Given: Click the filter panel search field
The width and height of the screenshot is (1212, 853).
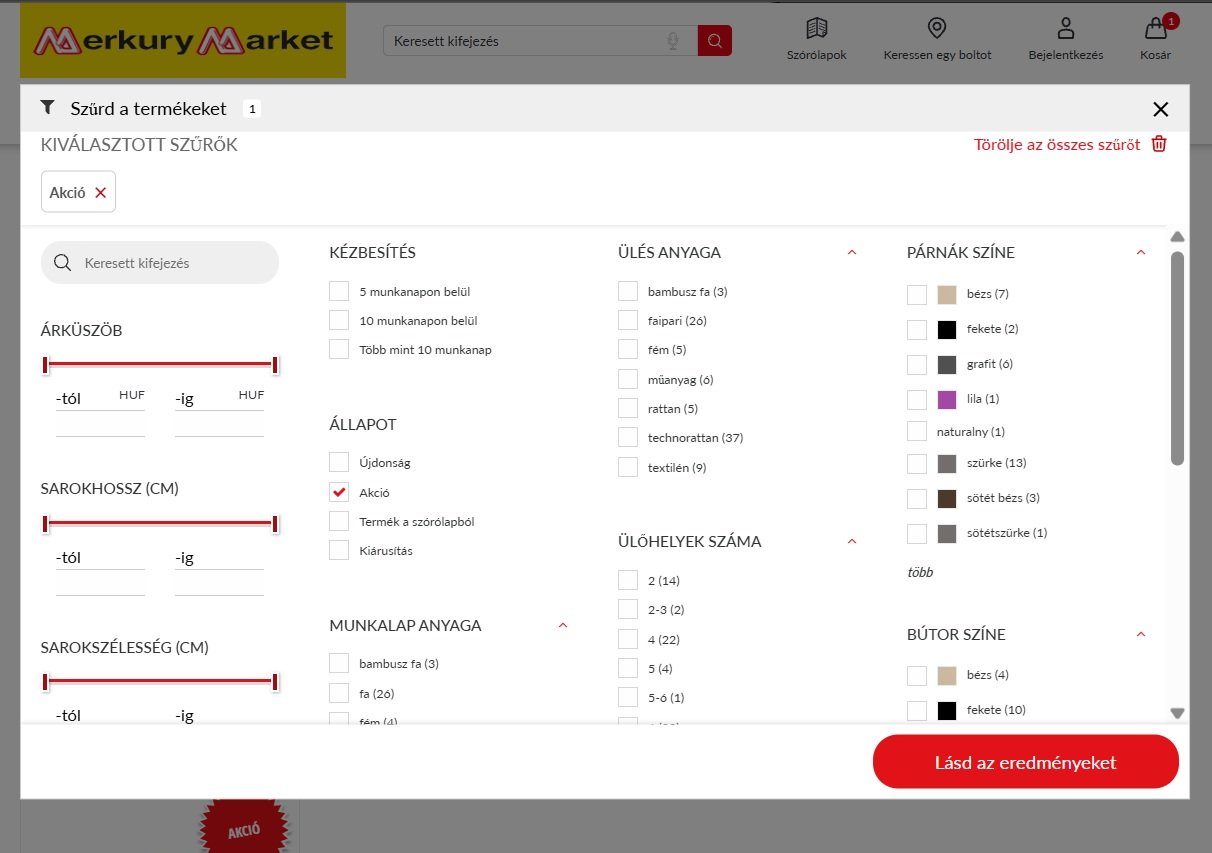Looking at the screenshot, I should click(x=160, y=263).
